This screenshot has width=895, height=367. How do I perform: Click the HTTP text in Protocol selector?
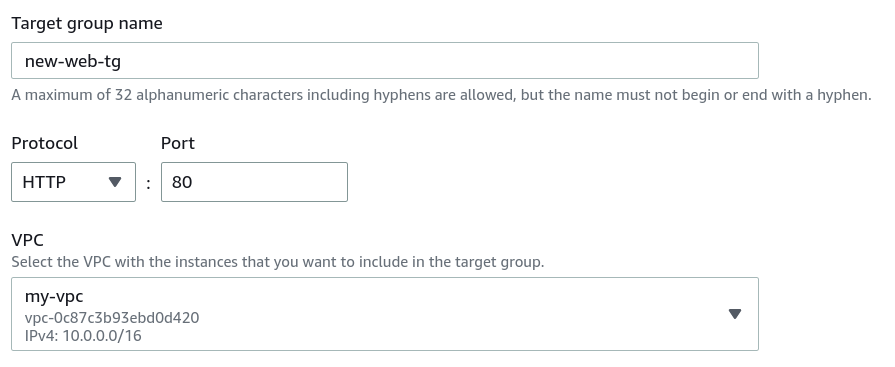point(44,182)
